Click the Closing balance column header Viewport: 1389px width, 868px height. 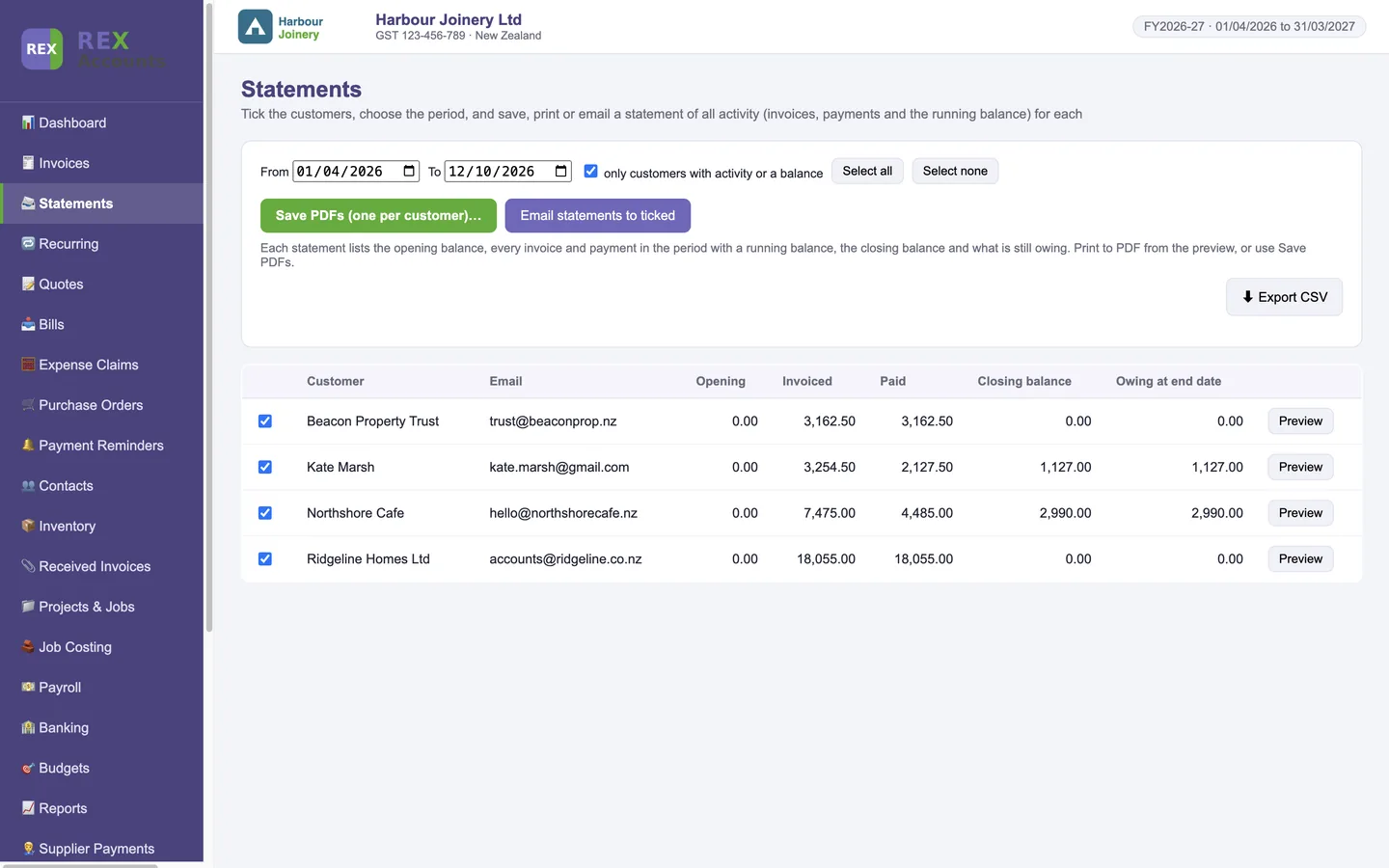pos(1024,381)
